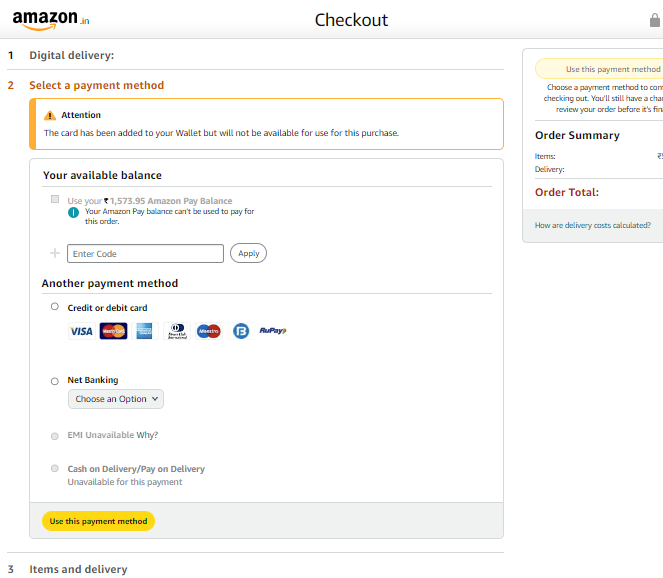Screen dimensions: 663x578
Task: Select the Credit or debit card option
Action: click(x=55, y=307)
